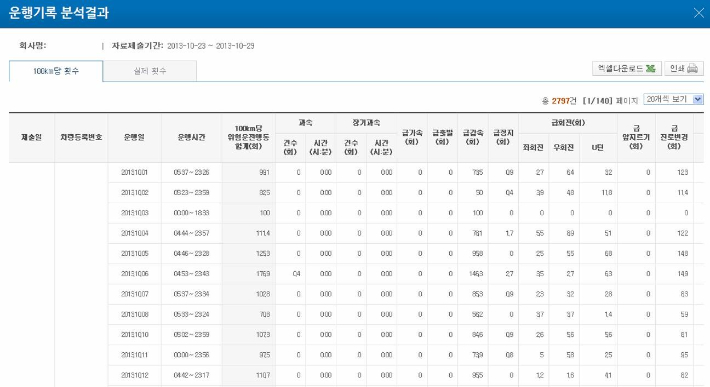Click the green Excel icon on 엑셀다운로드
Image resolution: width=710 pixels, height=387 pixels.
(x=651, y=68)
